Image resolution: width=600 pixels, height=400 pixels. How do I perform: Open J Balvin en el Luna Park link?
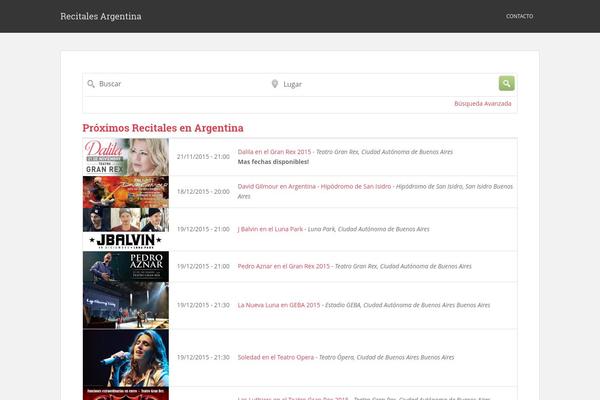(270, 229)
